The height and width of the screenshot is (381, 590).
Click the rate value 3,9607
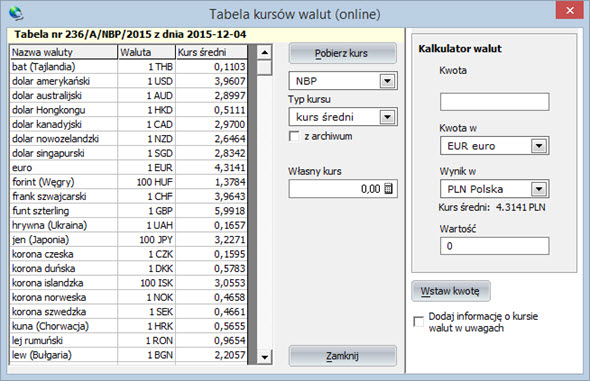pos(211,81)
